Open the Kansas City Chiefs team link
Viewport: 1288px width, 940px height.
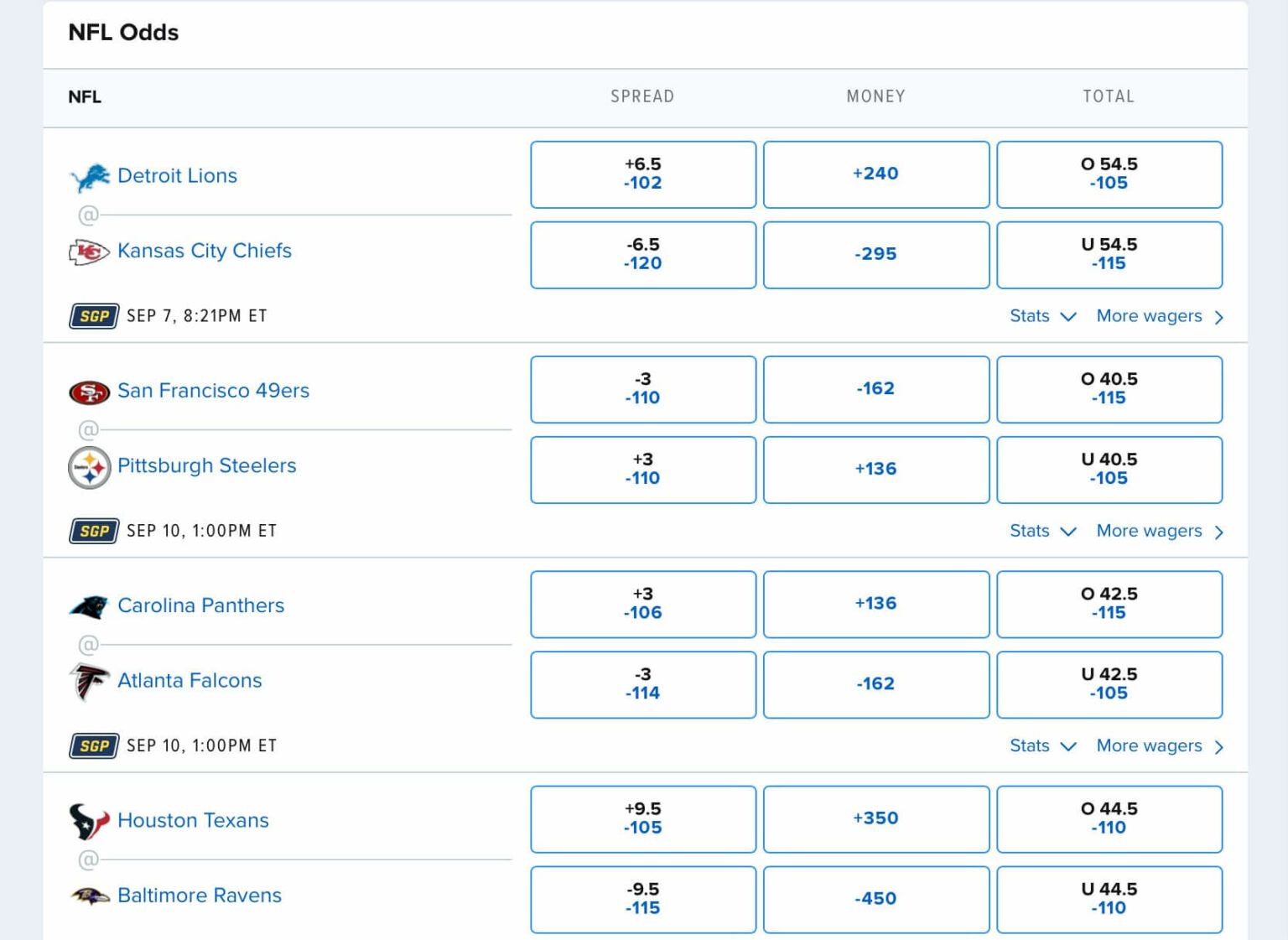[205, 251]
